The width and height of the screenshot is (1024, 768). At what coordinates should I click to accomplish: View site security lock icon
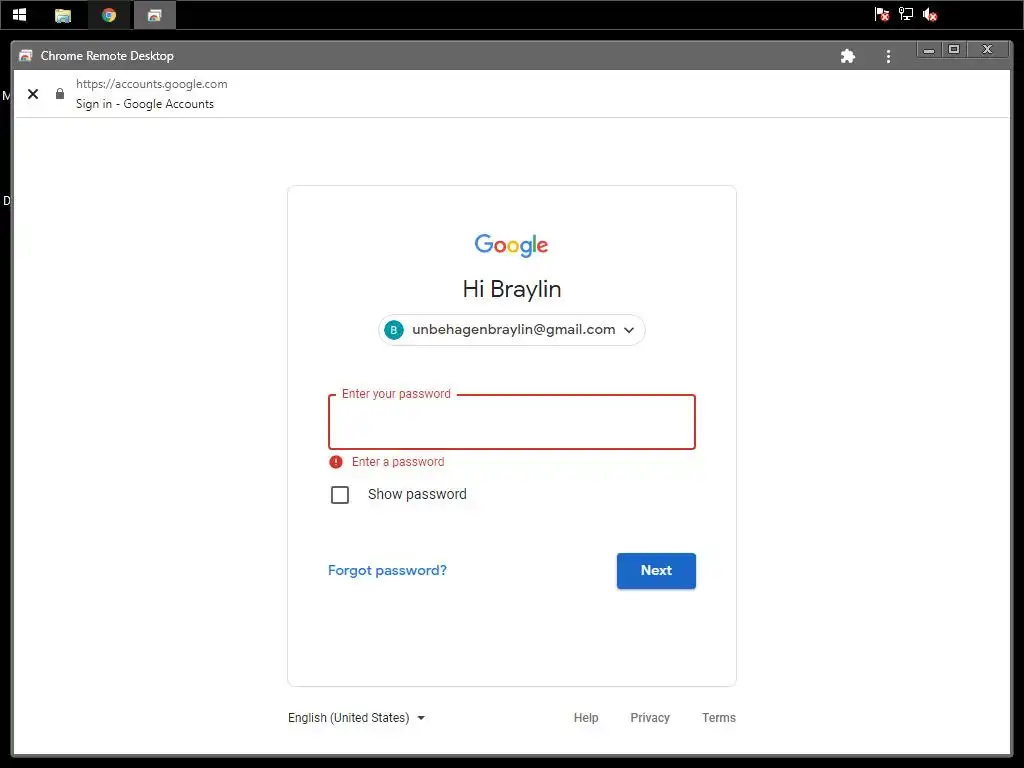59,94
